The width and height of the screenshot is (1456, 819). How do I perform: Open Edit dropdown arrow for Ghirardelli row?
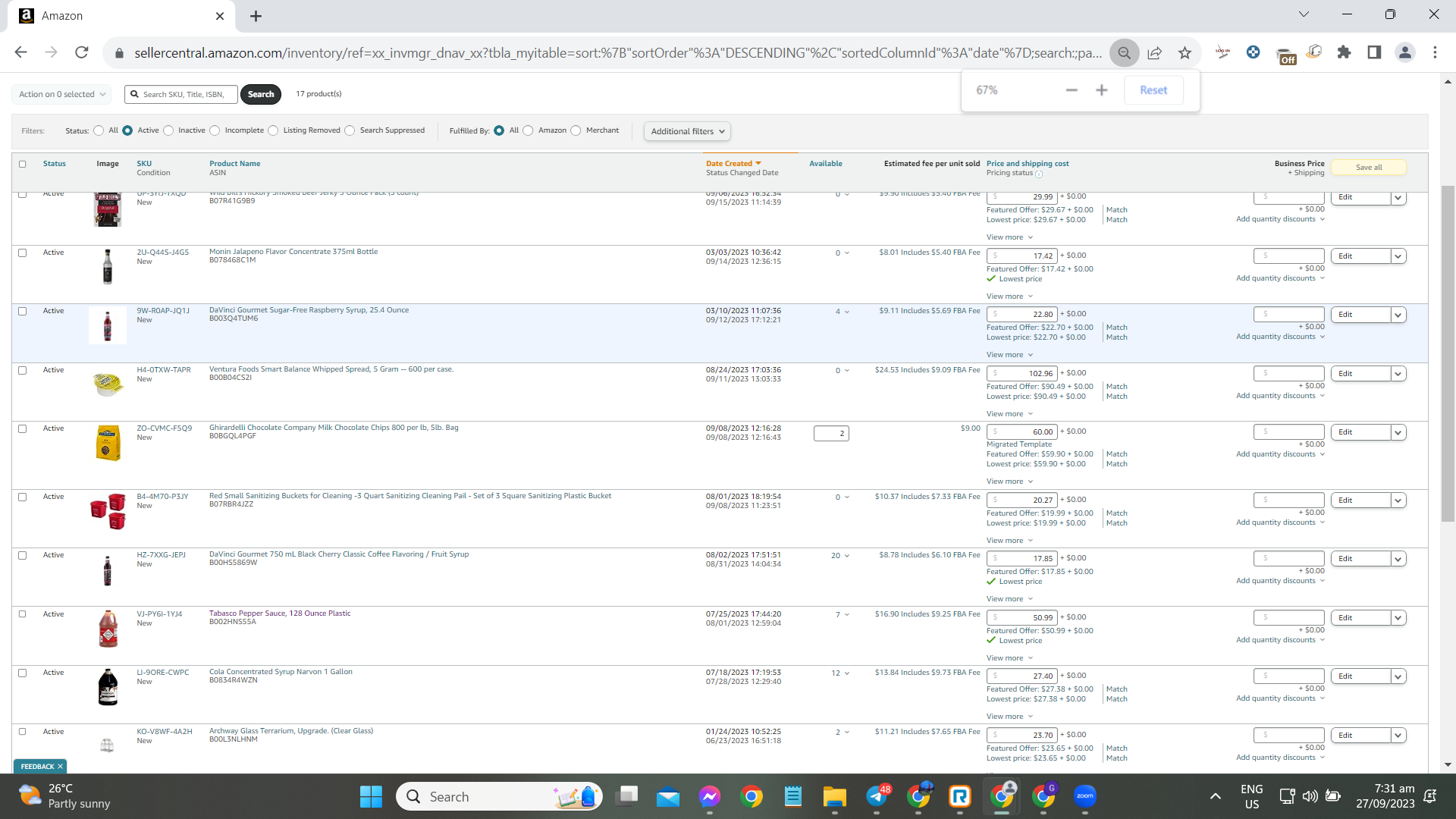tap(1398, 432)
